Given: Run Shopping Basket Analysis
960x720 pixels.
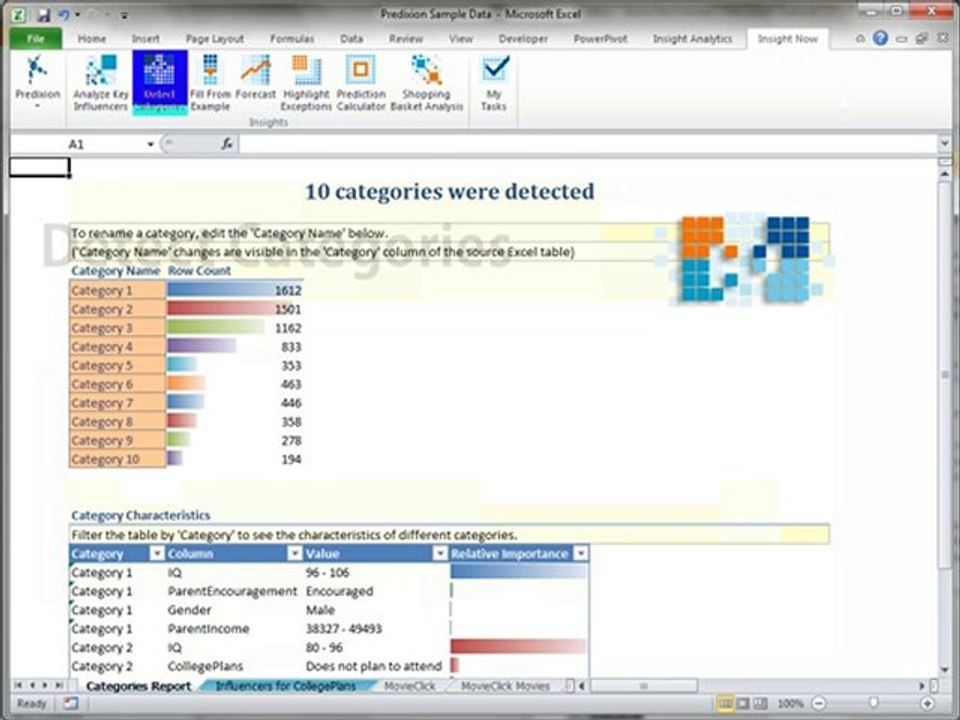Looking at the screenshot, I should point(427,83).
